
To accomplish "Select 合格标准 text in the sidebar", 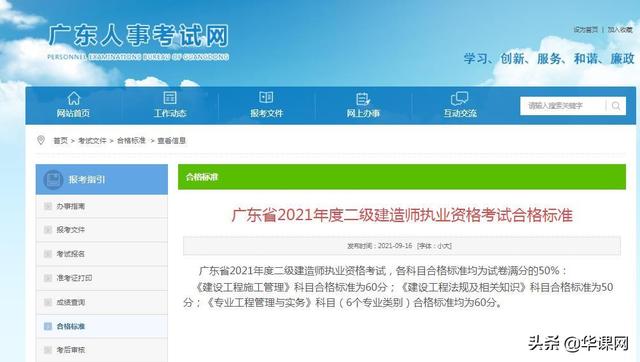I will pos(71,326).
